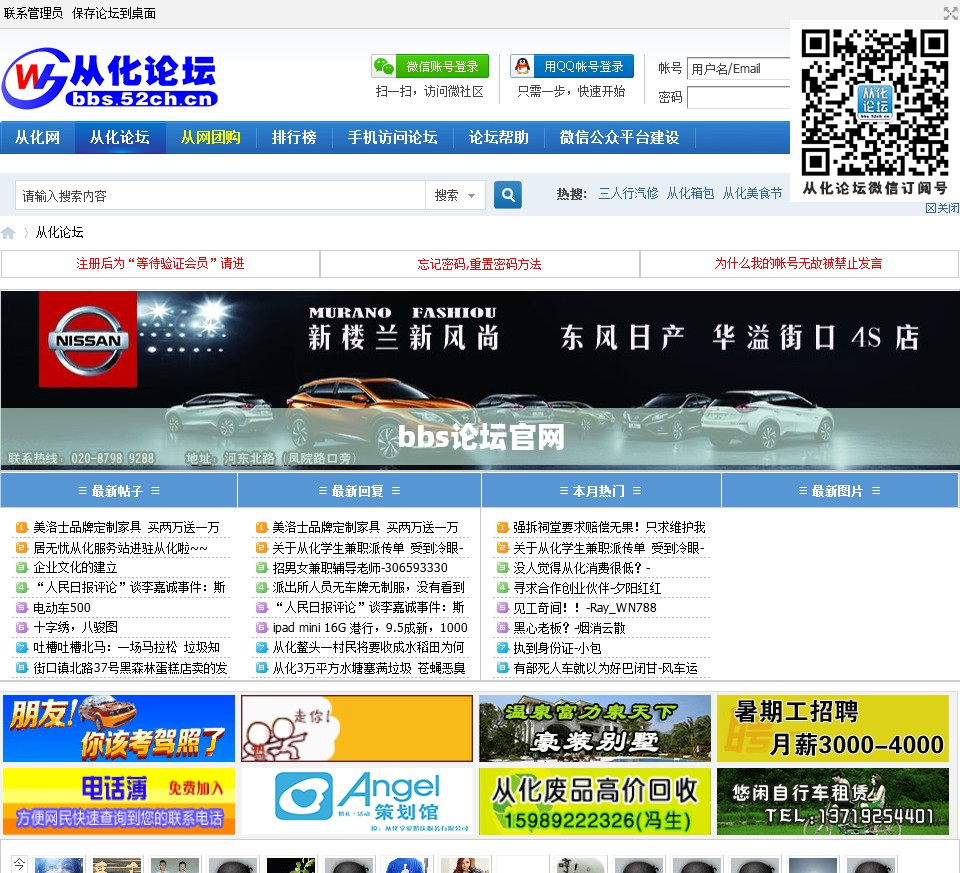Click hot search 从化箱包

690,193
